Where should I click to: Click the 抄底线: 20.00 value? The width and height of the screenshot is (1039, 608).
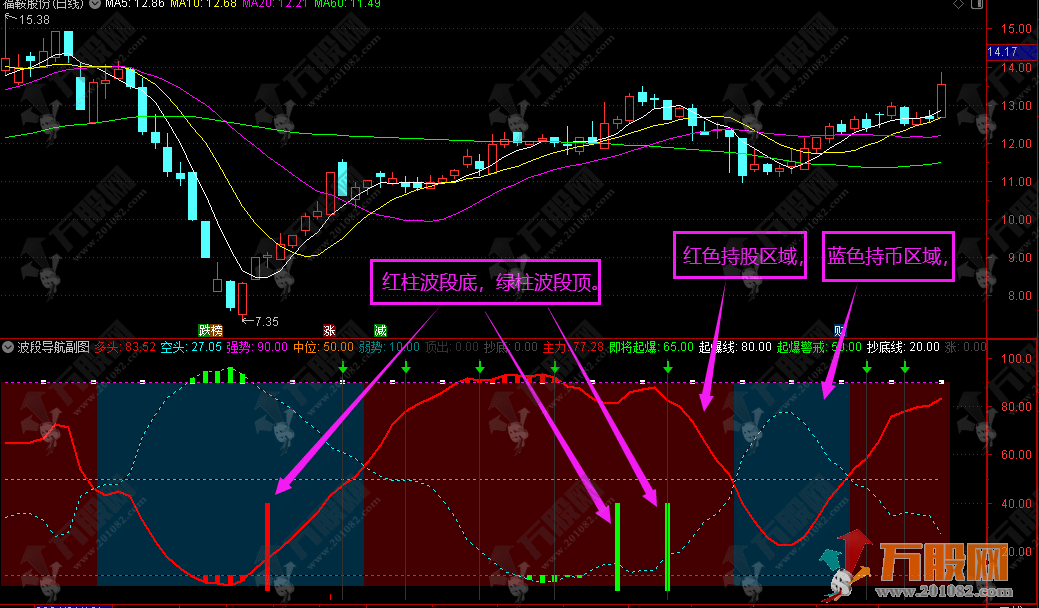[903, 347]
